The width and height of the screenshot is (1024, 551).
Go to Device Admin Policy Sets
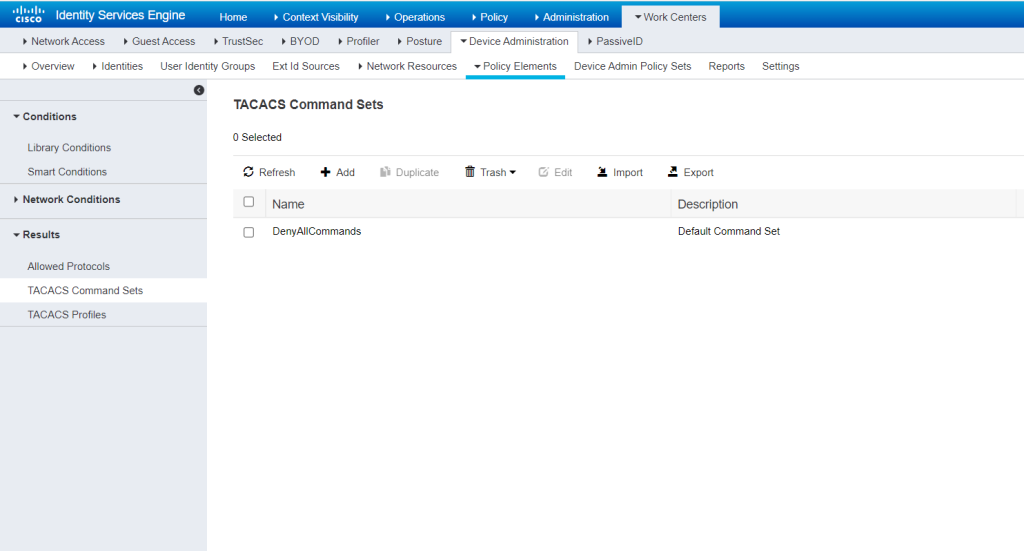tap(632, 66)
